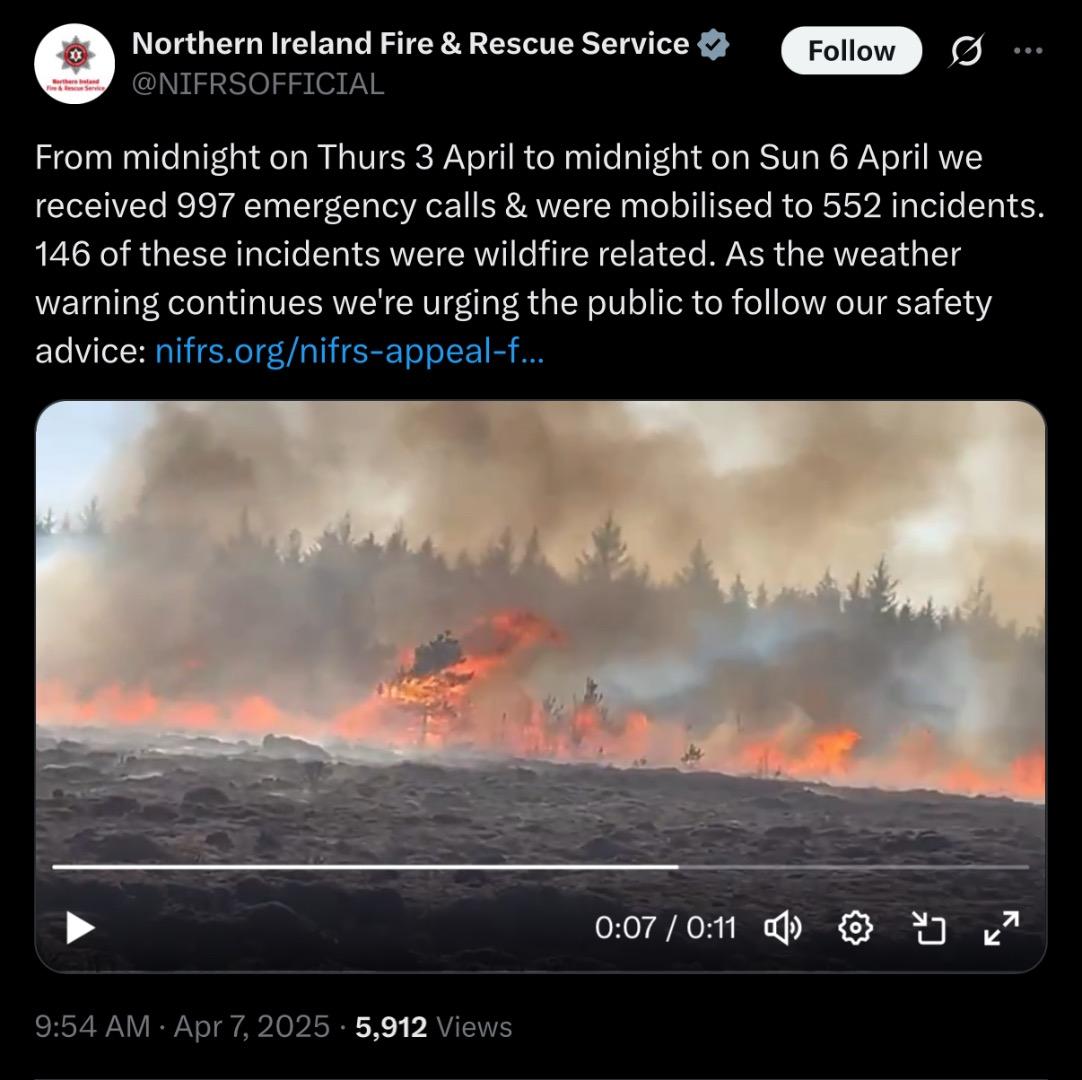Open the Grok explain-post icon
The image size is (1082, 1080).
(965, 50)
